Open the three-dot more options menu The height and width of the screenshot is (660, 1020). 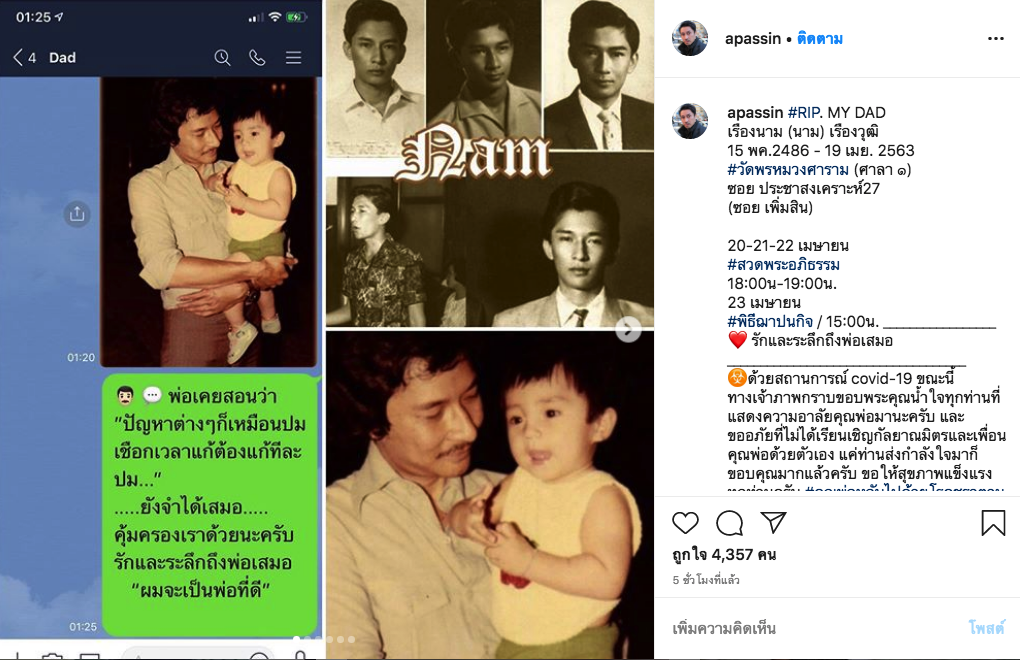[995, 39]
